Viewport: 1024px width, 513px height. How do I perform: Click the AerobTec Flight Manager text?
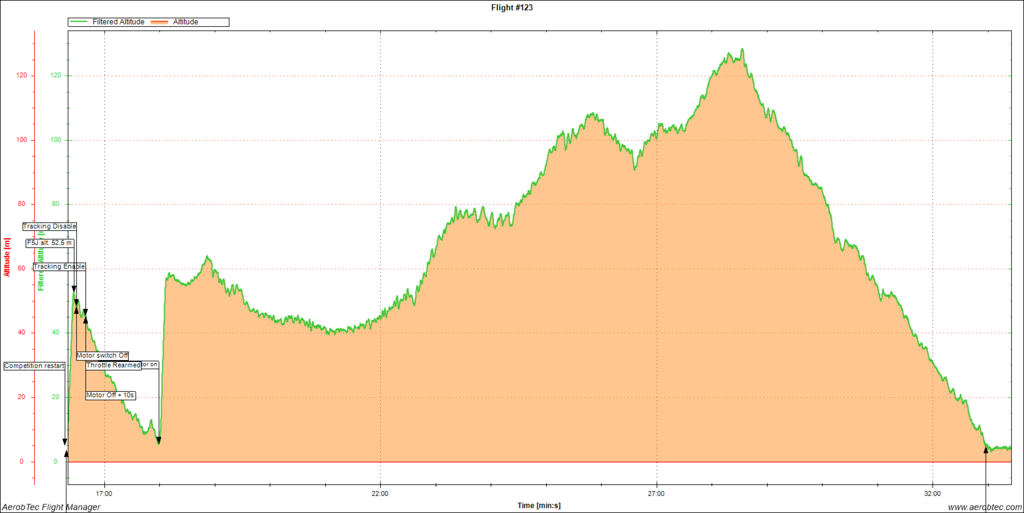(50, 507)
